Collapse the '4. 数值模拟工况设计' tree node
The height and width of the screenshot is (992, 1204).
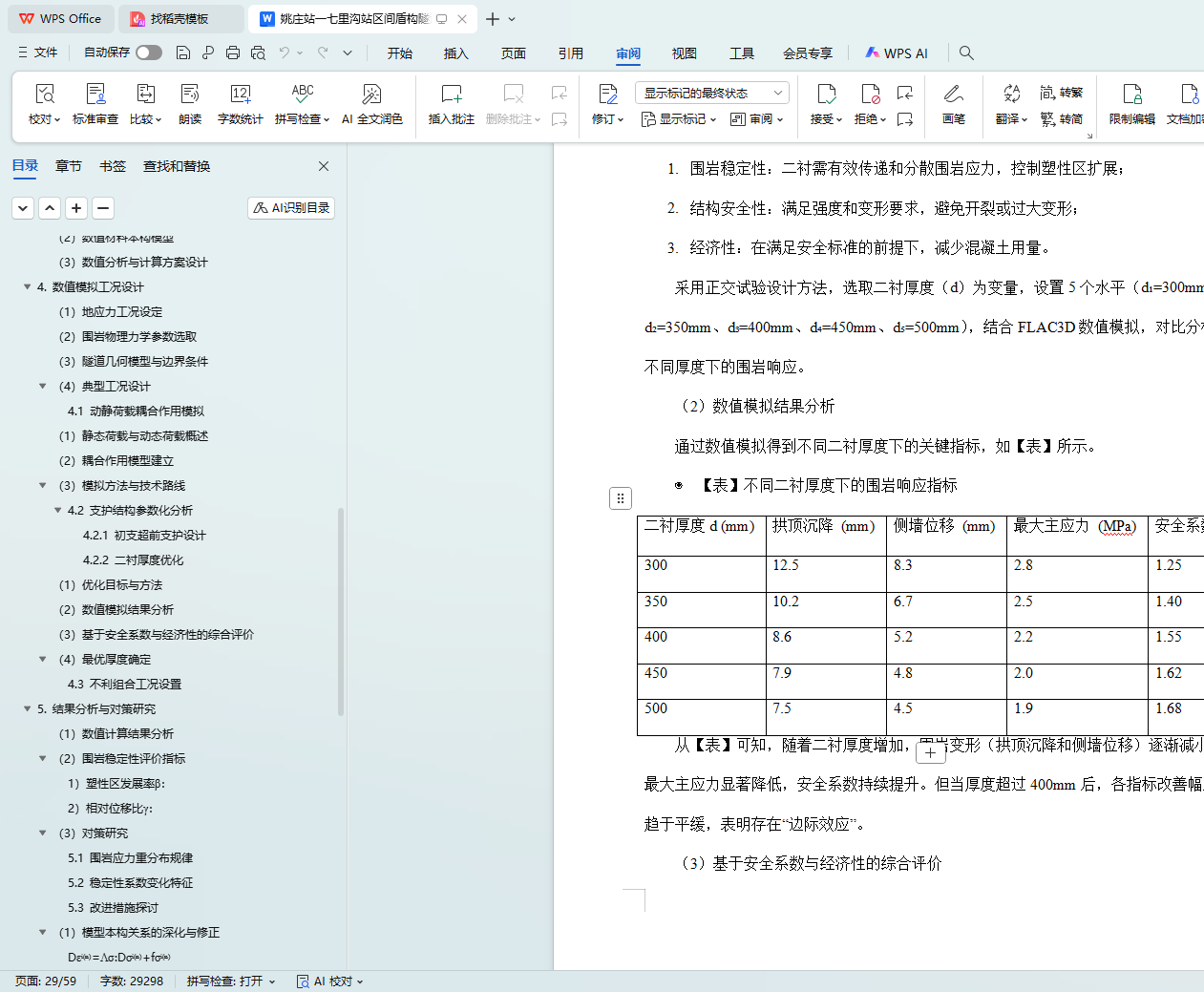[x=27, y=287]
